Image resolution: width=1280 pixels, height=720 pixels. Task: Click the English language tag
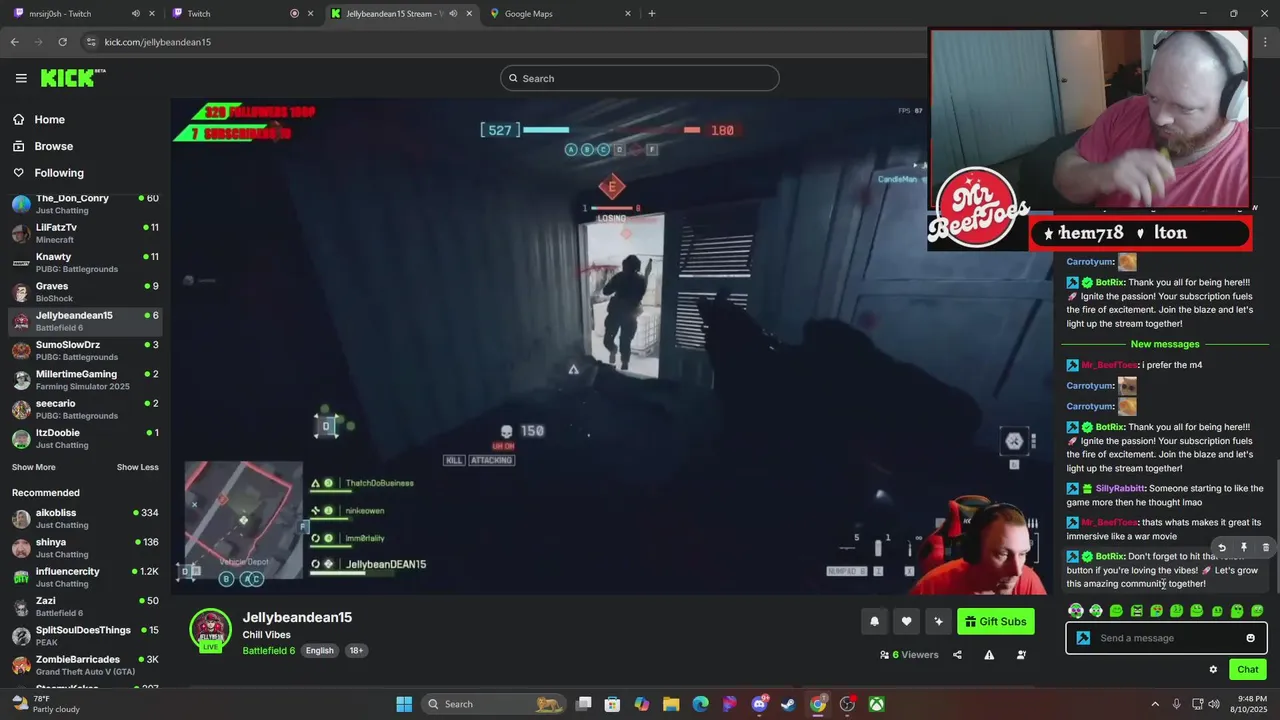(x=320, y=650)
